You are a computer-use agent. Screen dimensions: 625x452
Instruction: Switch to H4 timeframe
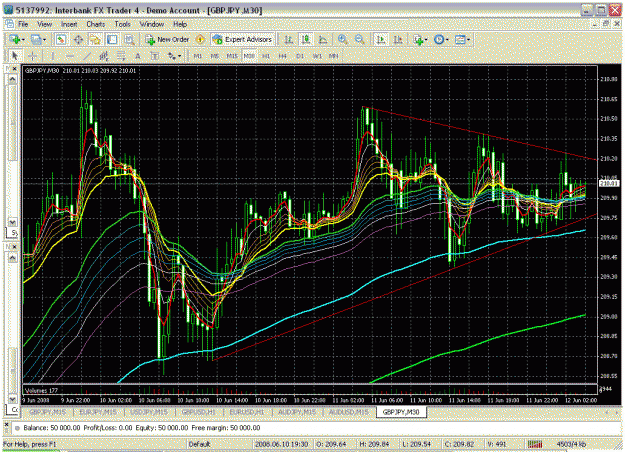pyautogui.click(x=283, y=56)
